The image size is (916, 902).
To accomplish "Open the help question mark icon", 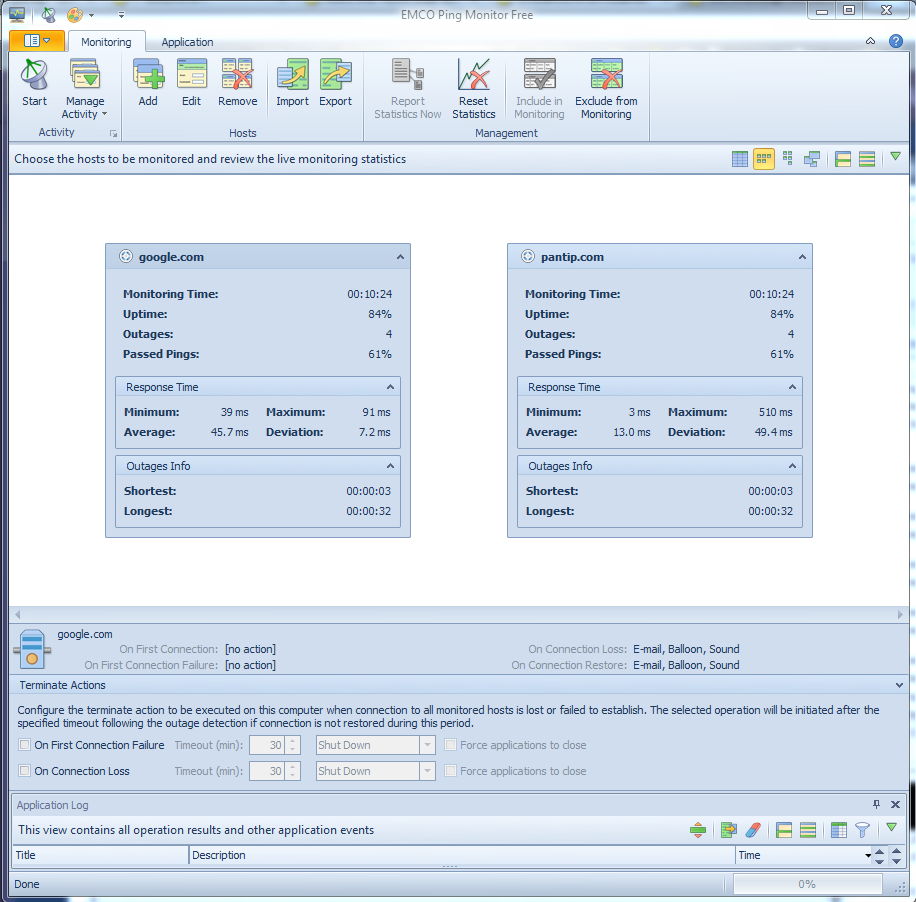I will (x=896, y=41).
